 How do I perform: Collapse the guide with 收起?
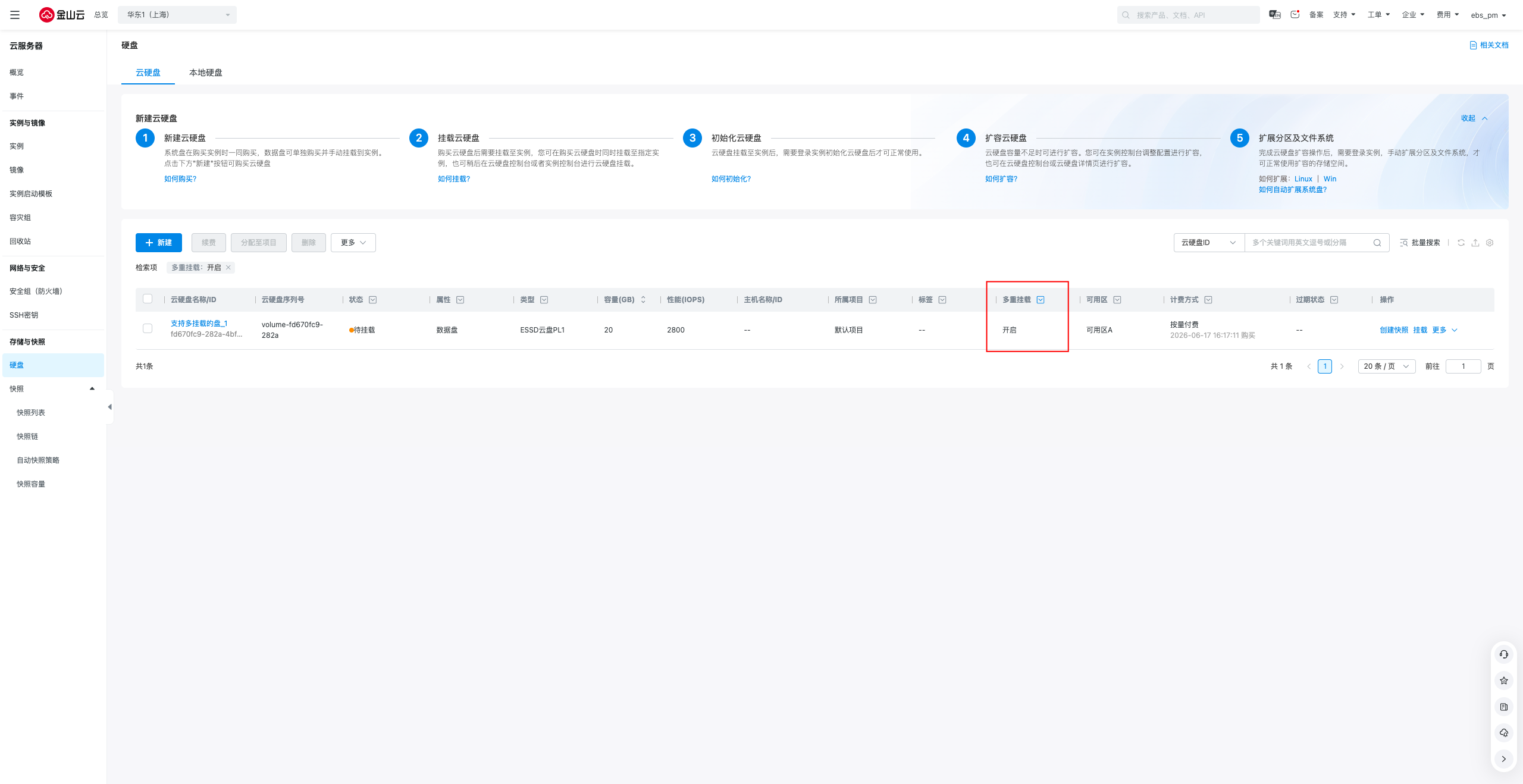click(x=1474, y=118)
